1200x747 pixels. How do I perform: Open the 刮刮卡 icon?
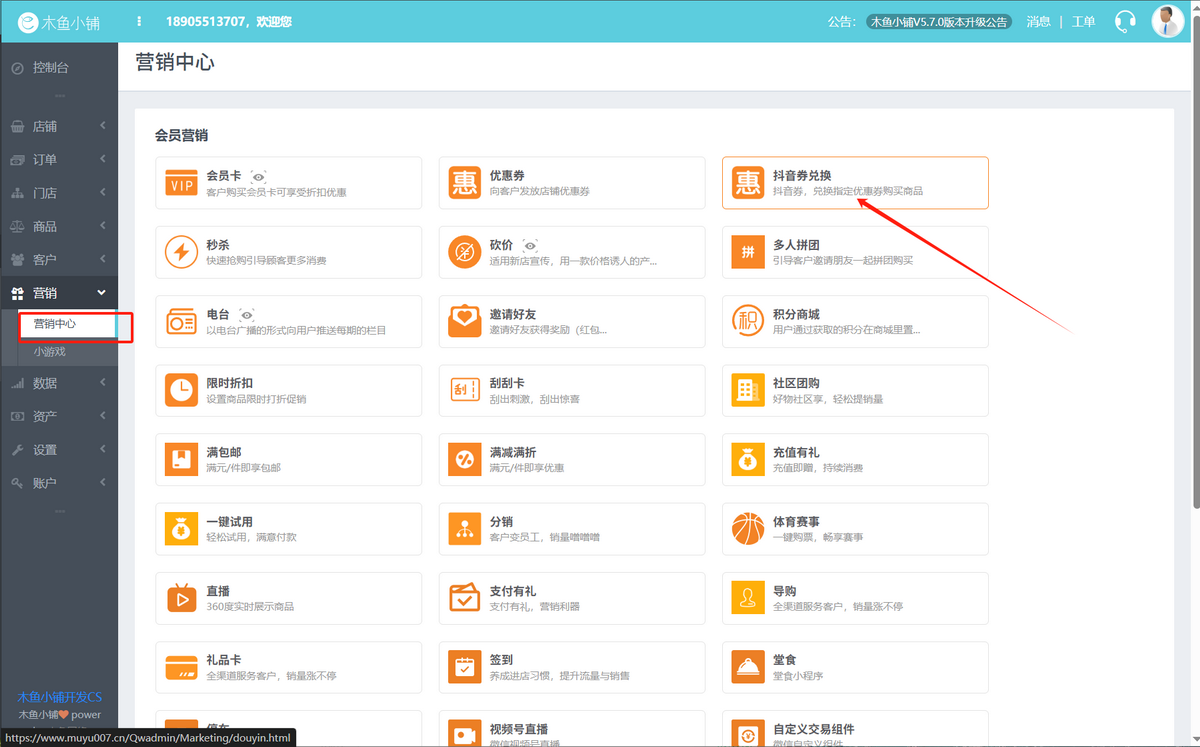coord(465,391)
